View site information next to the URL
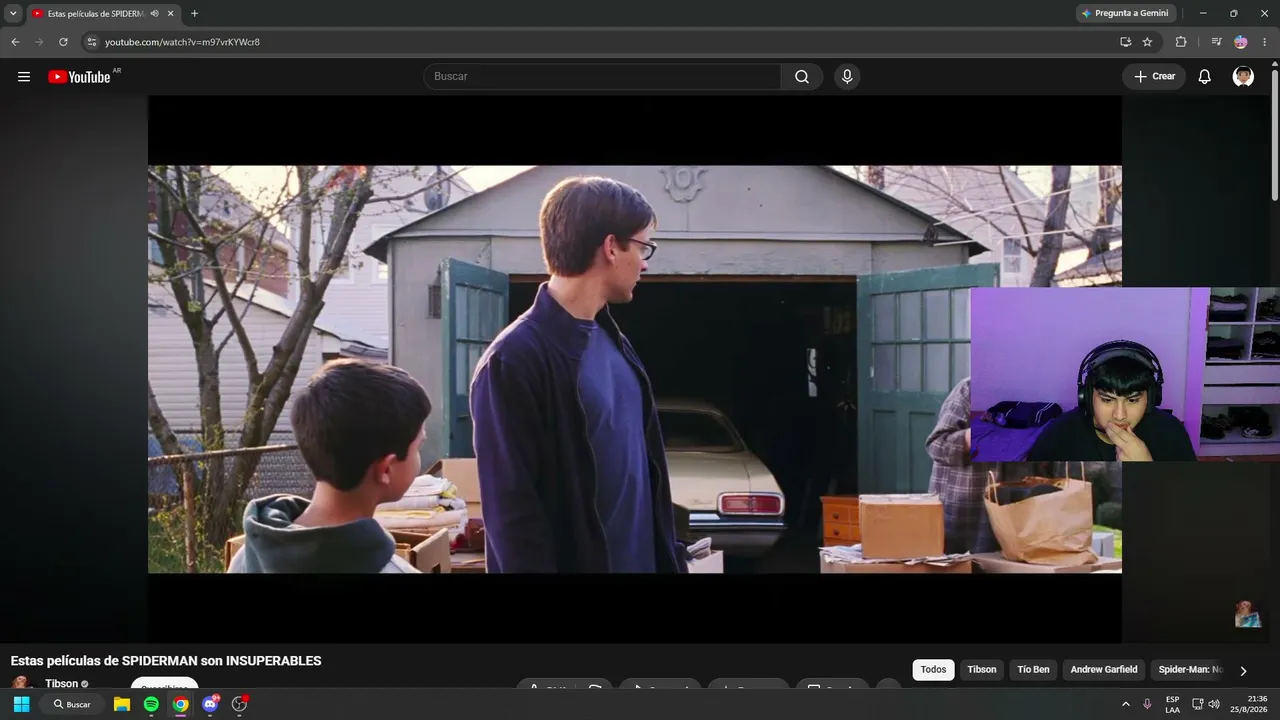 pyautogui.click(x=91, y=42)
